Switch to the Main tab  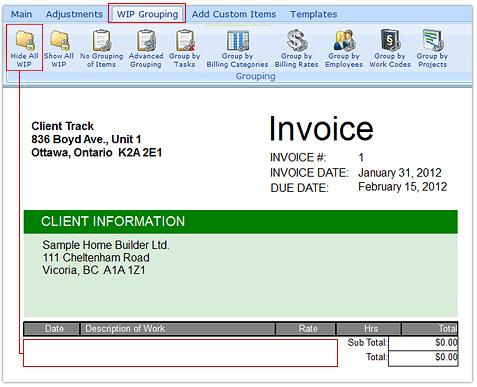[x=21, y=14]
